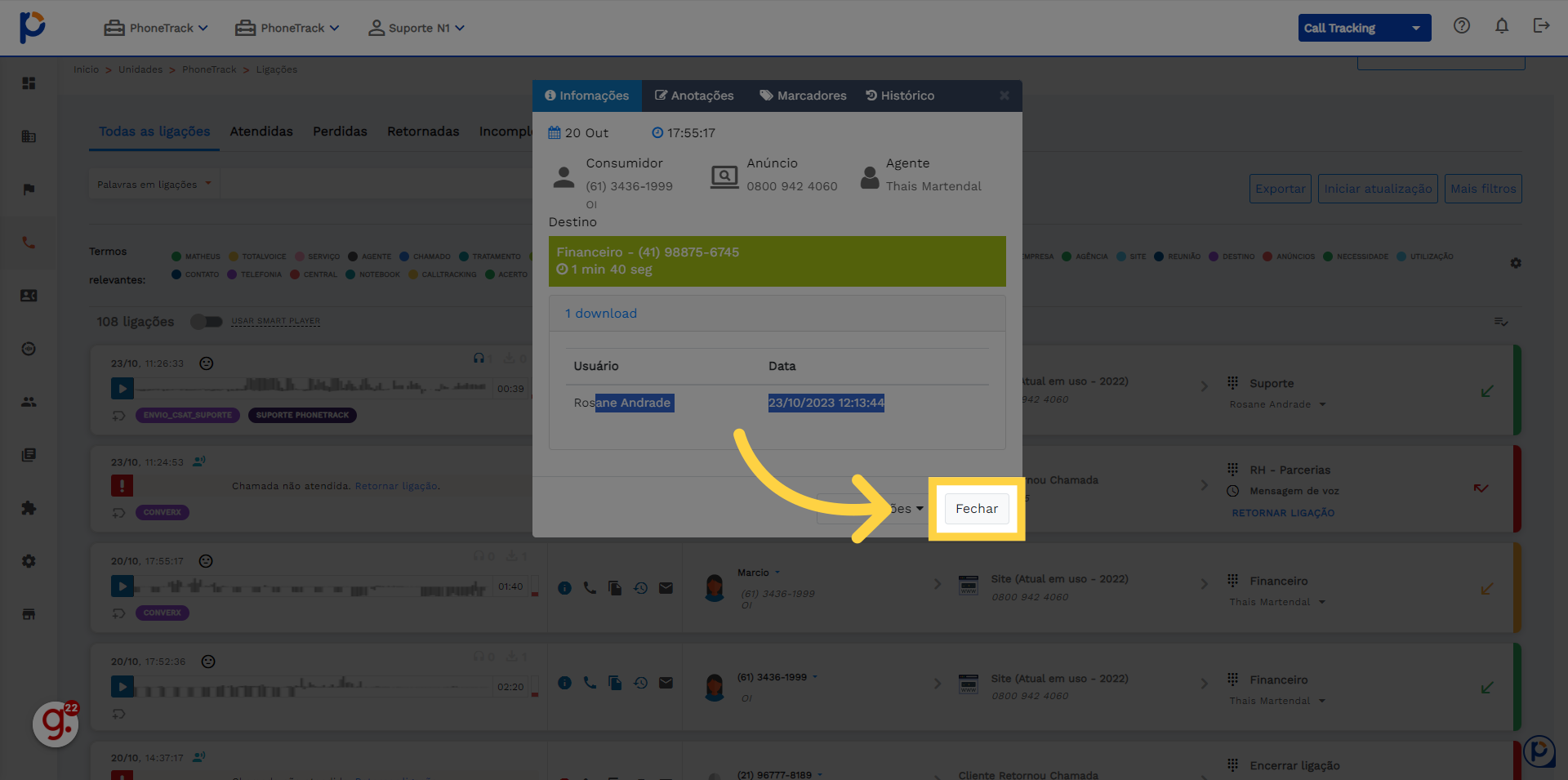This screenshot has width=1568, height=780.
Task: Play the 20/10 17:52:36 call recording
Action: pos(122,687)
